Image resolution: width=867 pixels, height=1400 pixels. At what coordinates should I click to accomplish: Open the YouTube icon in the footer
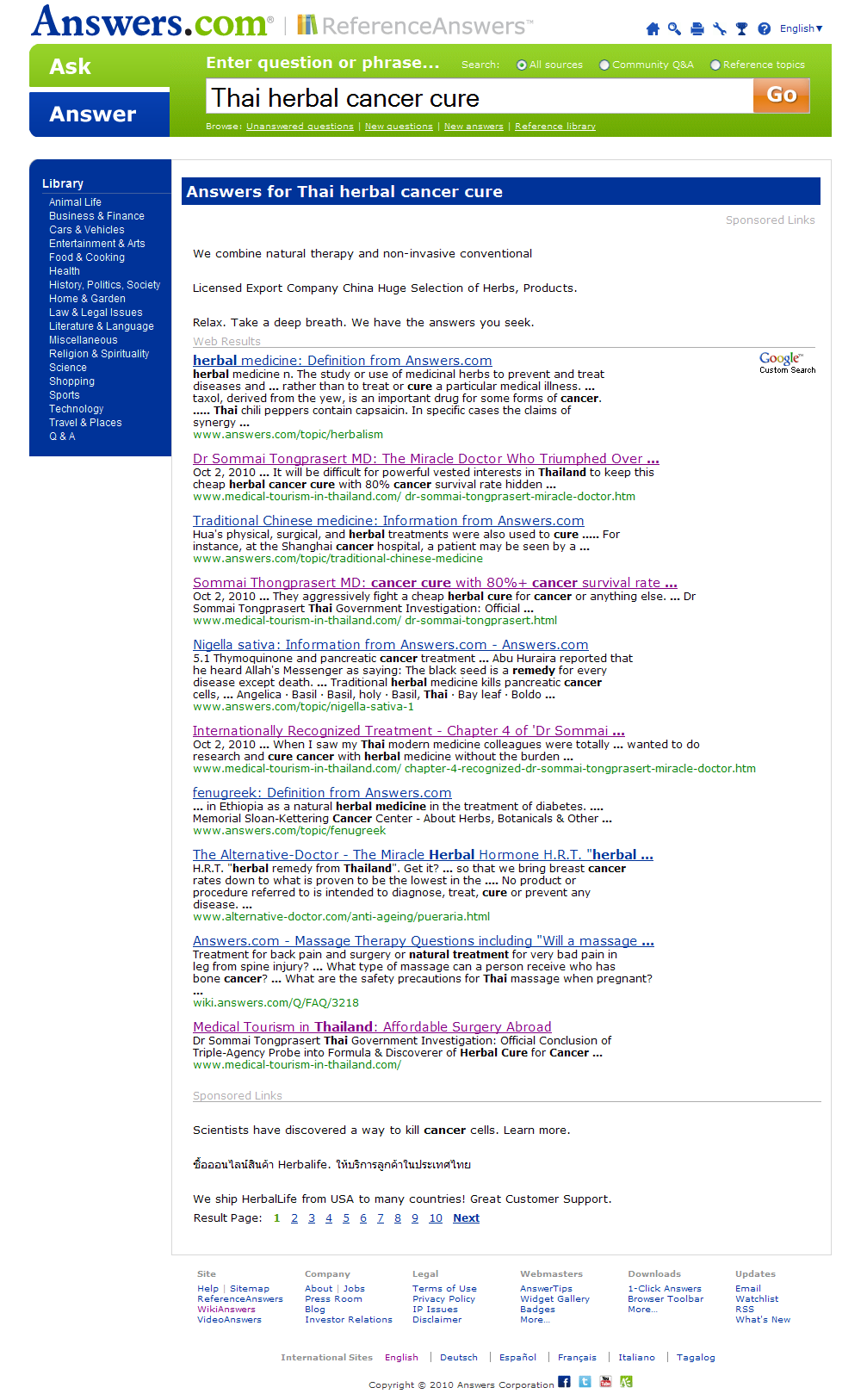pyautogui.click(x=605, y=1382)
